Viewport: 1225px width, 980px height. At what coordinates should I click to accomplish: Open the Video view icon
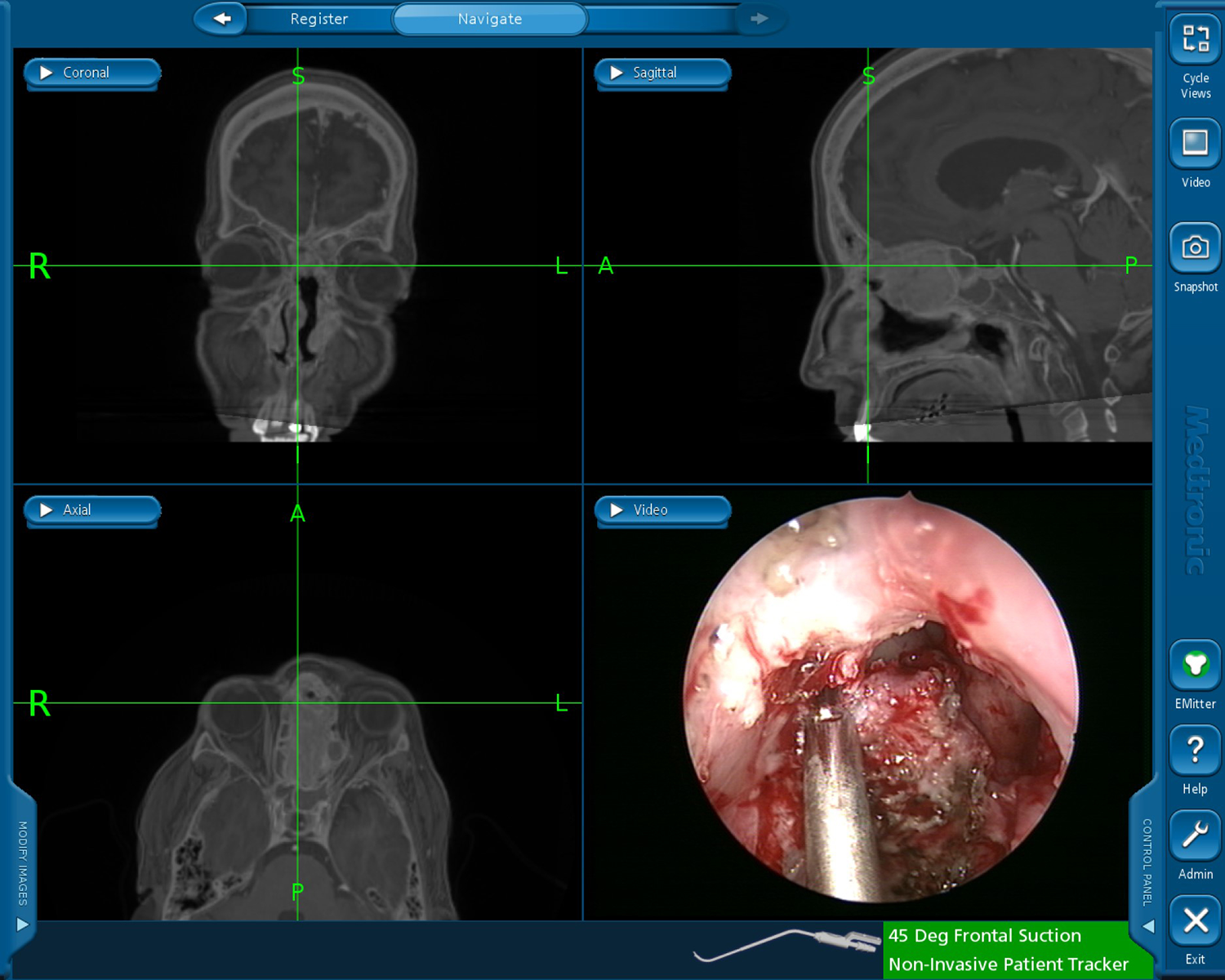pos(1195,144)
